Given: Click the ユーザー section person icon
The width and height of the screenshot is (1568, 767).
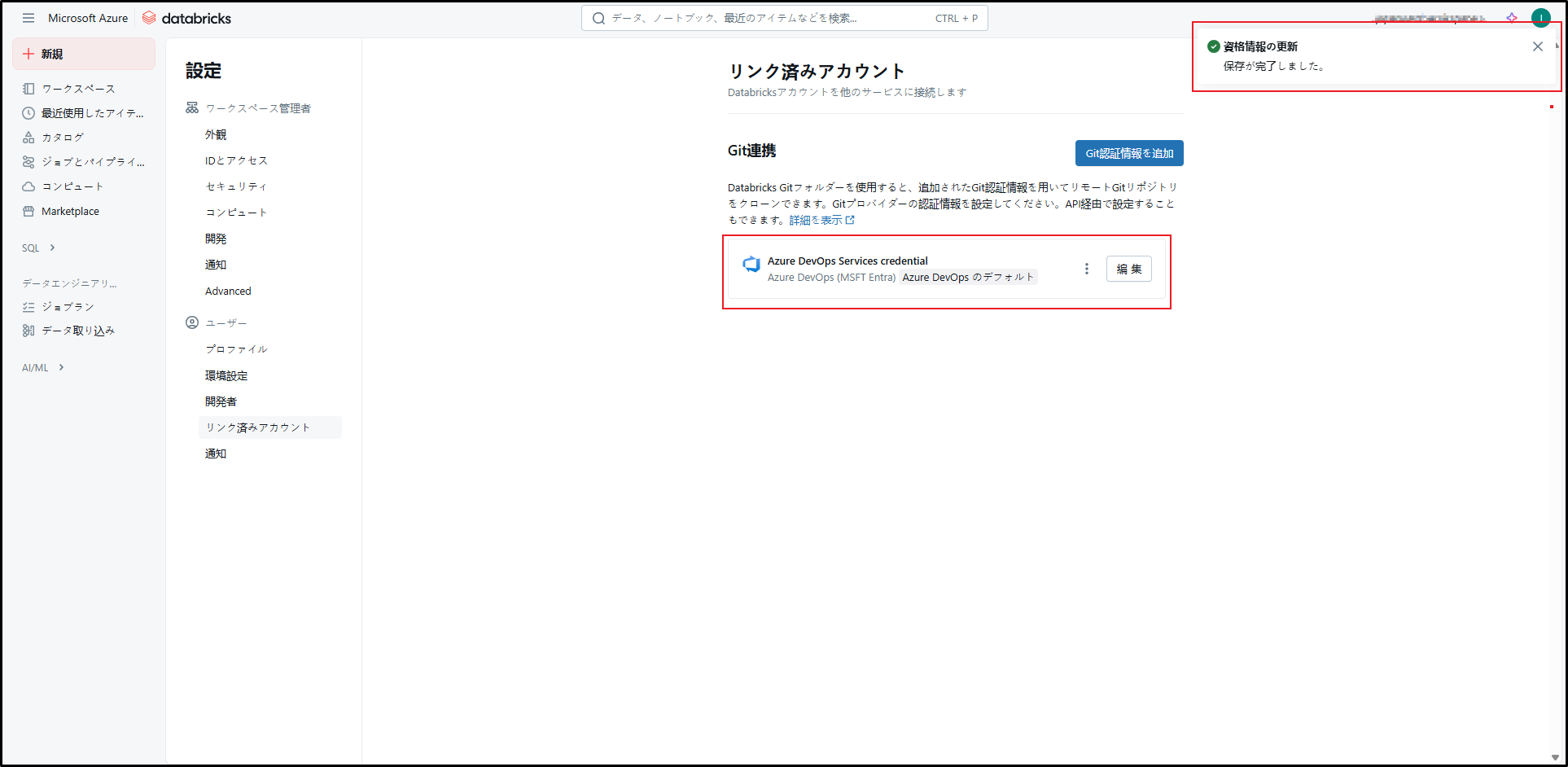Looking at the screenshot, I should click(192, 322).
